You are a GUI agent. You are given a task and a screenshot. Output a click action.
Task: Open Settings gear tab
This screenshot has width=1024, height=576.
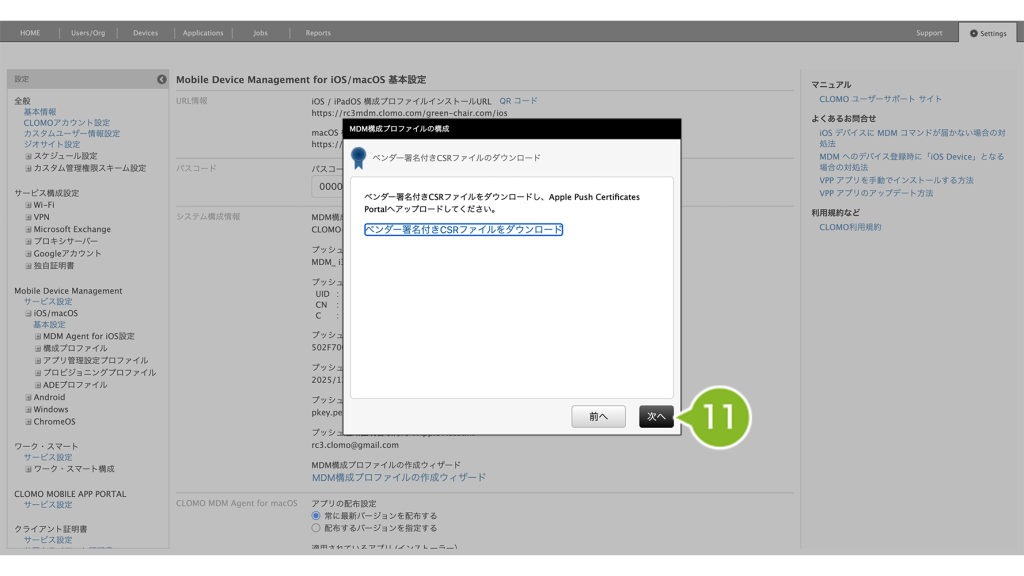tap(988, 33)
